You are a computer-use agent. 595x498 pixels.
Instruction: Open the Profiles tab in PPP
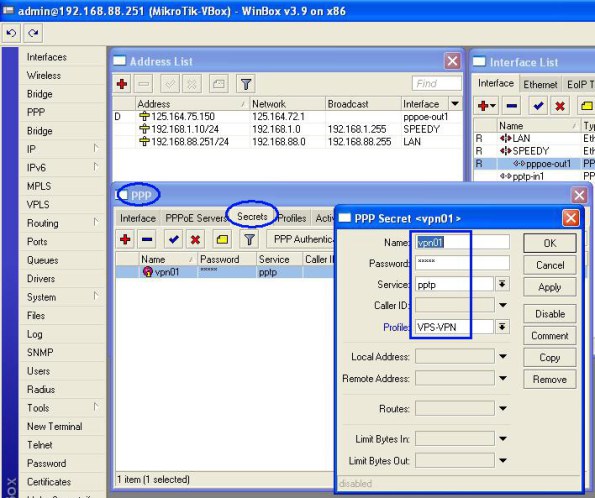tap(292, 218)
